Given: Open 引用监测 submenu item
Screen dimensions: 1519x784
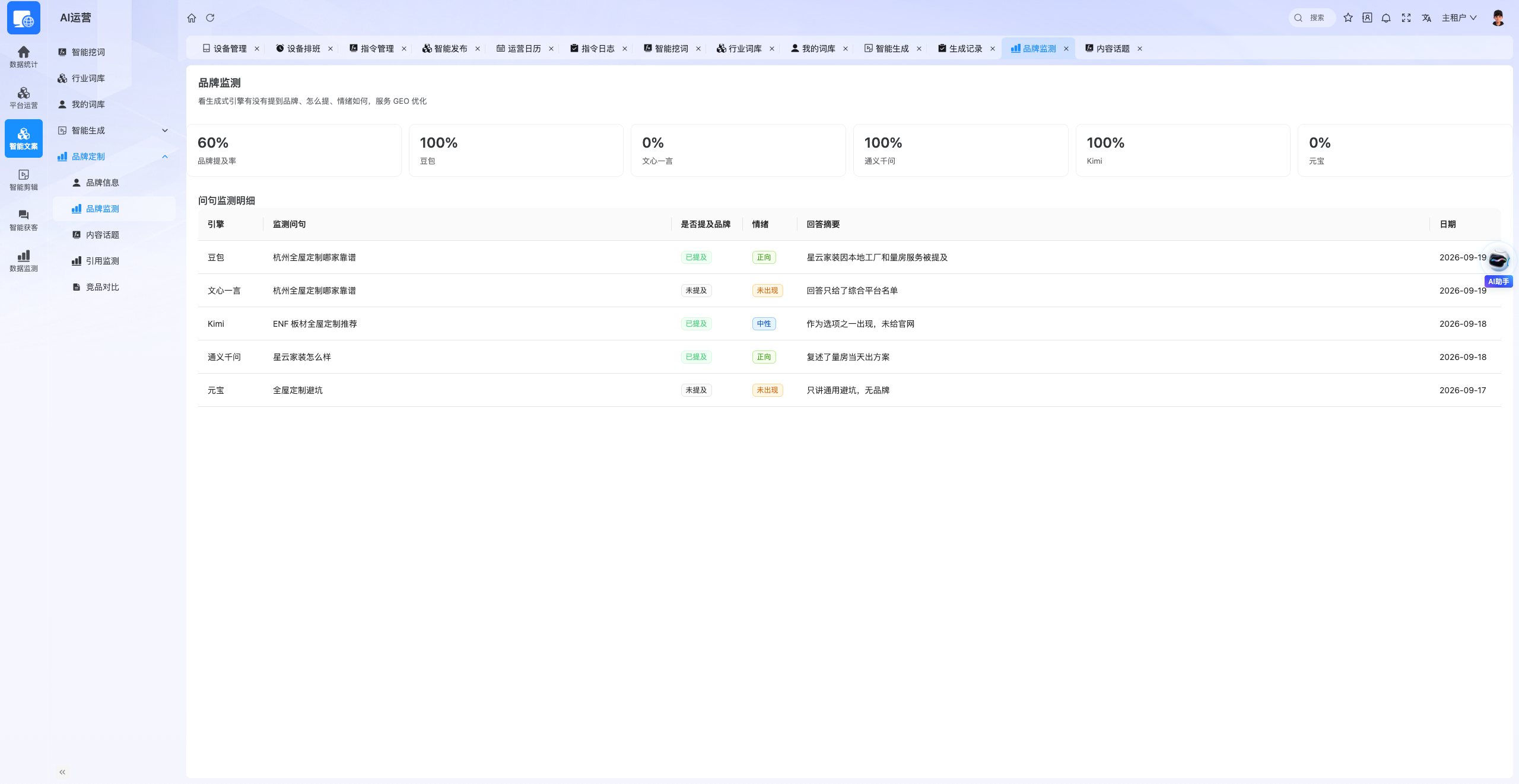Looking at the screenshot, I should click(x=113, y=261).
